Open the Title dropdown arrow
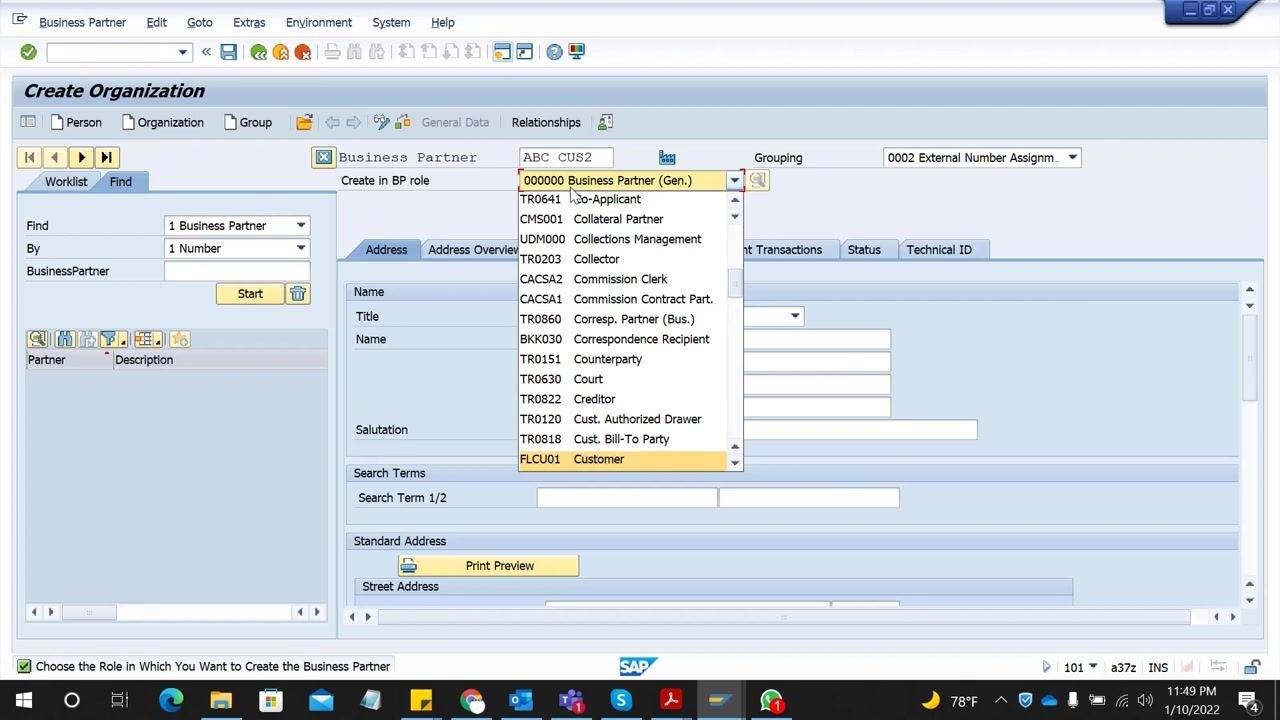Screen dimensions: 1280x720 pyautogui.click(x=795, y=316)
